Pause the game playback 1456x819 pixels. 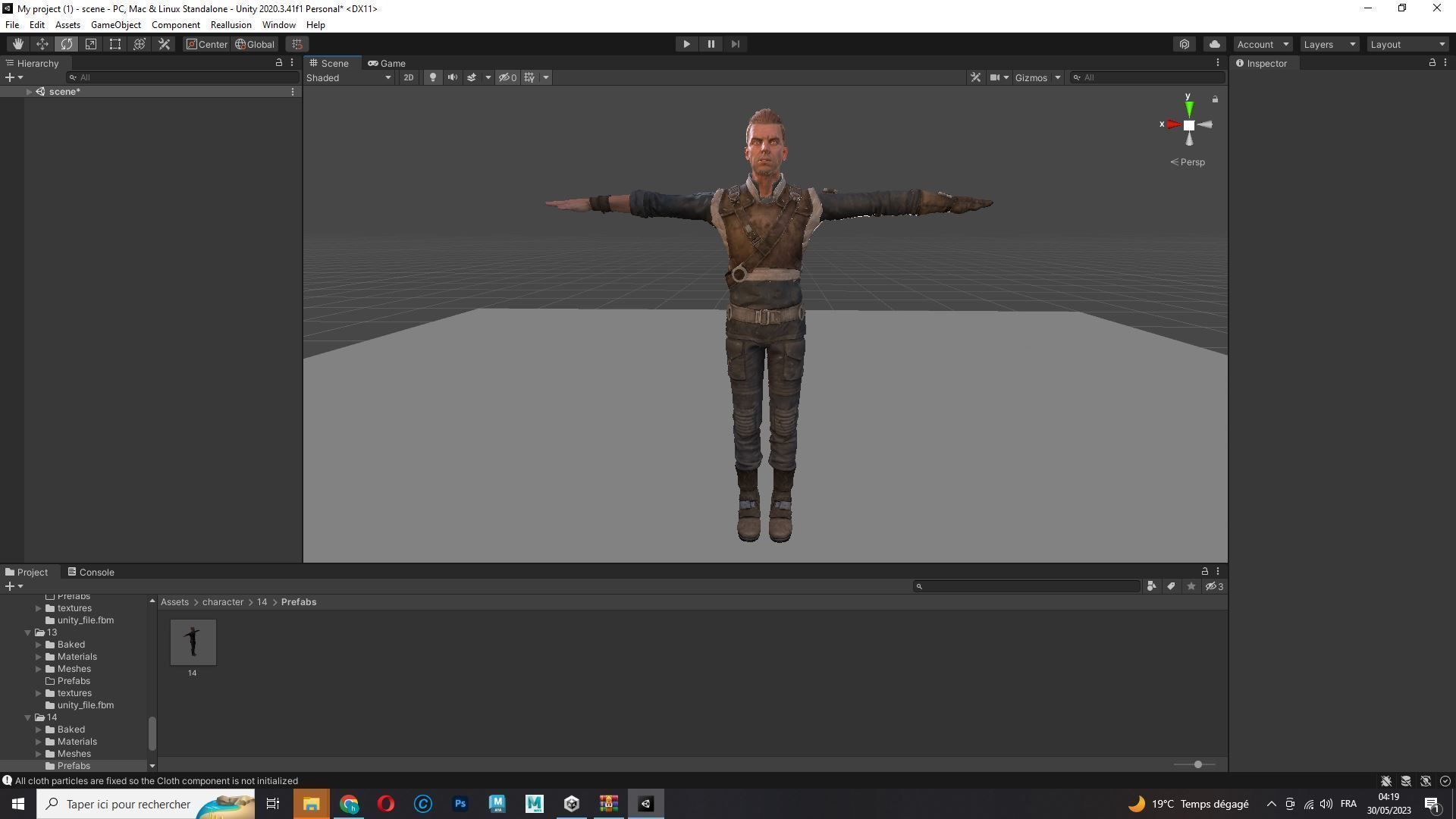click(711, 44)
